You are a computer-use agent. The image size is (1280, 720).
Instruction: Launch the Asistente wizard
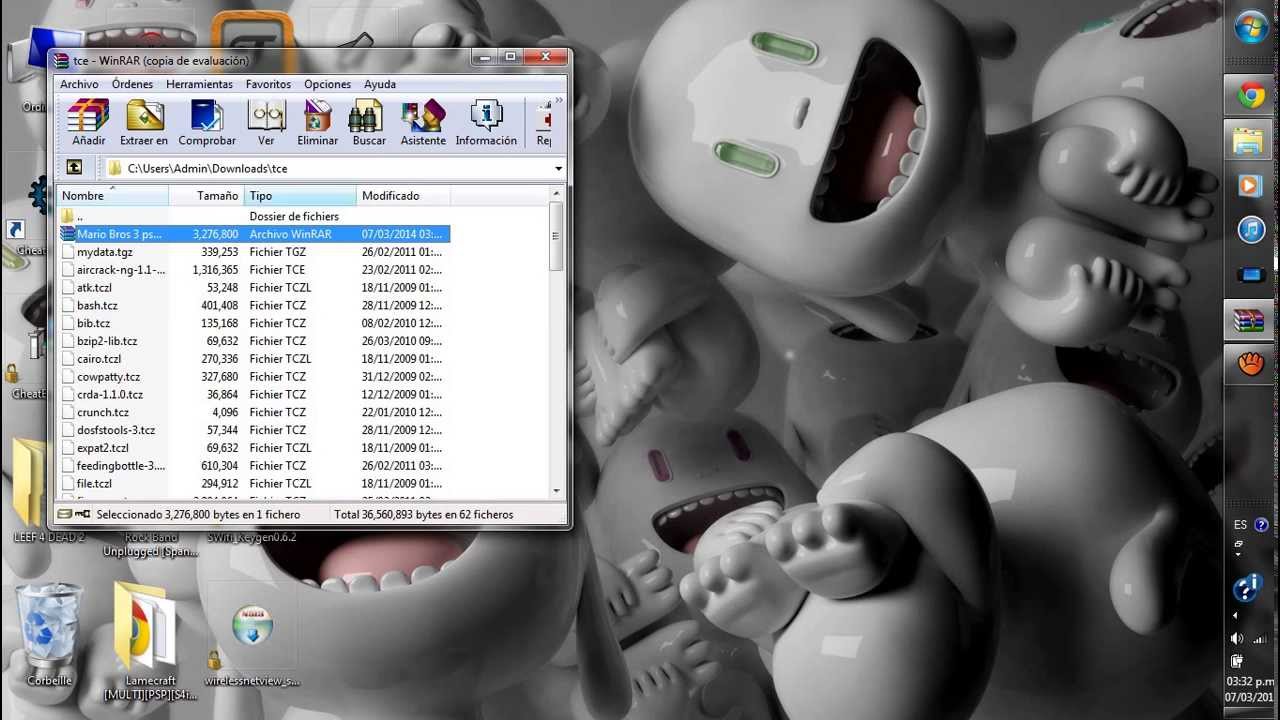(x=423, y=123)
